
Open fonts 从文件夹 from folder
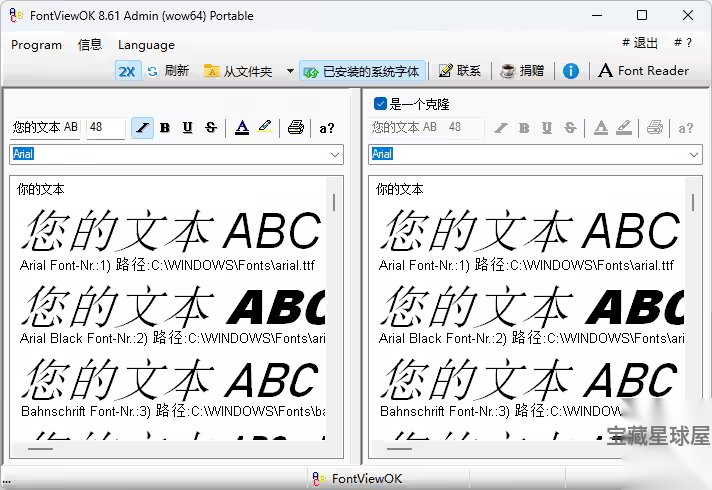coord(238,71)
